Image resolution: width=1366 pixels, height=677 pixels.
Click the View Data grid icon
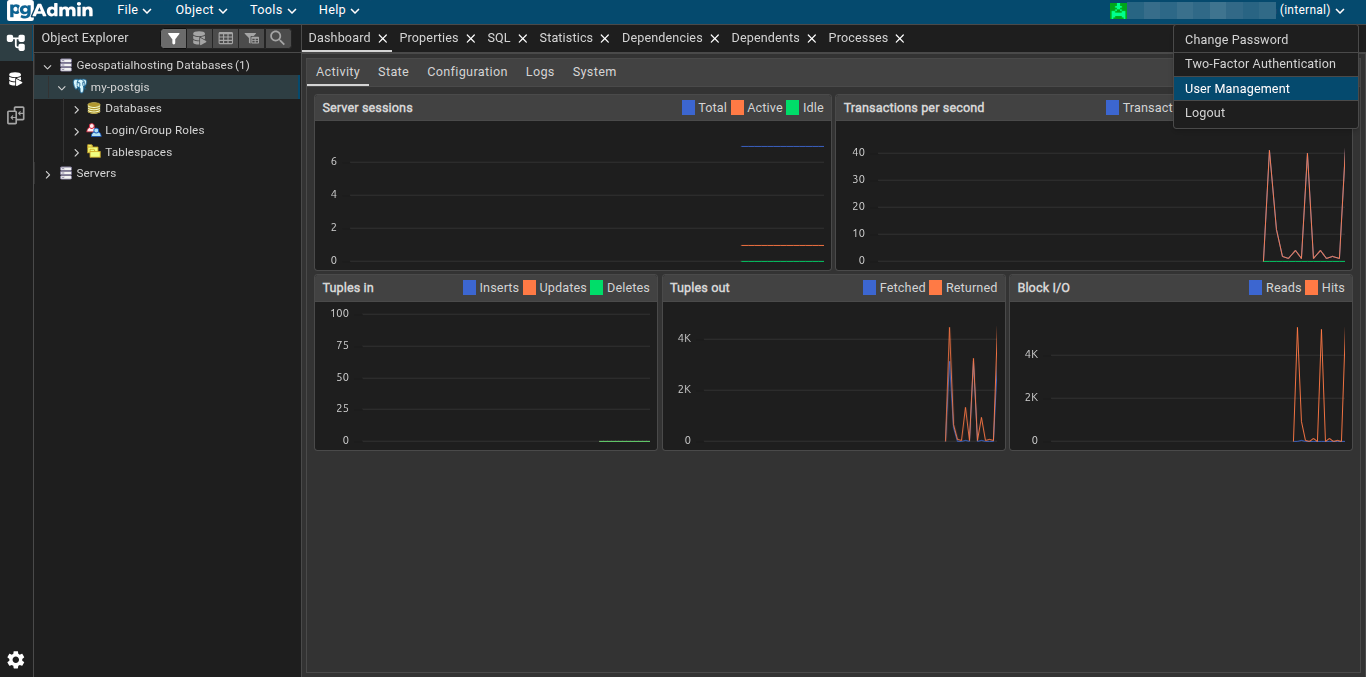point(225,38)
